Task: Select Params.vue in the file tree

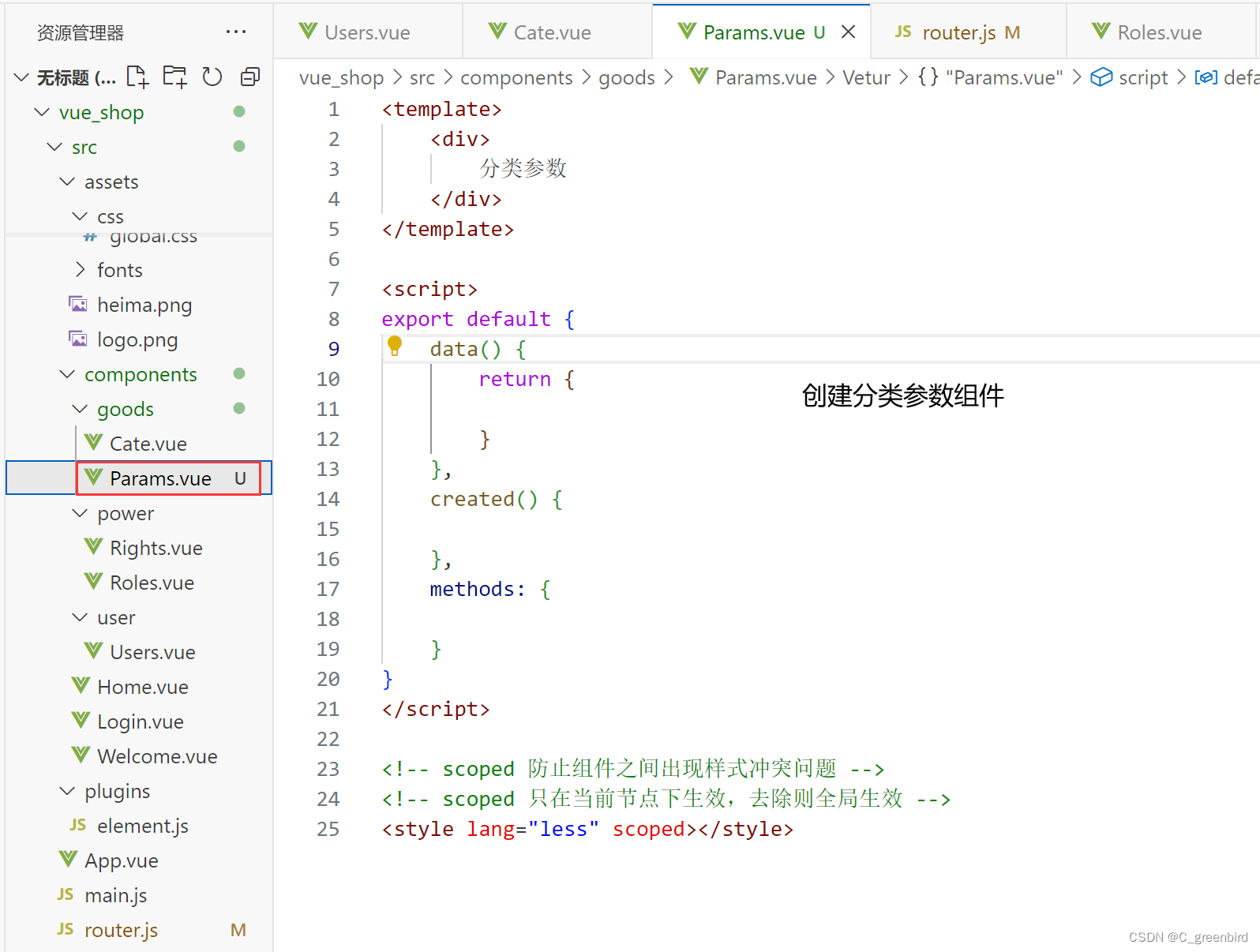Action: (139, 478)
